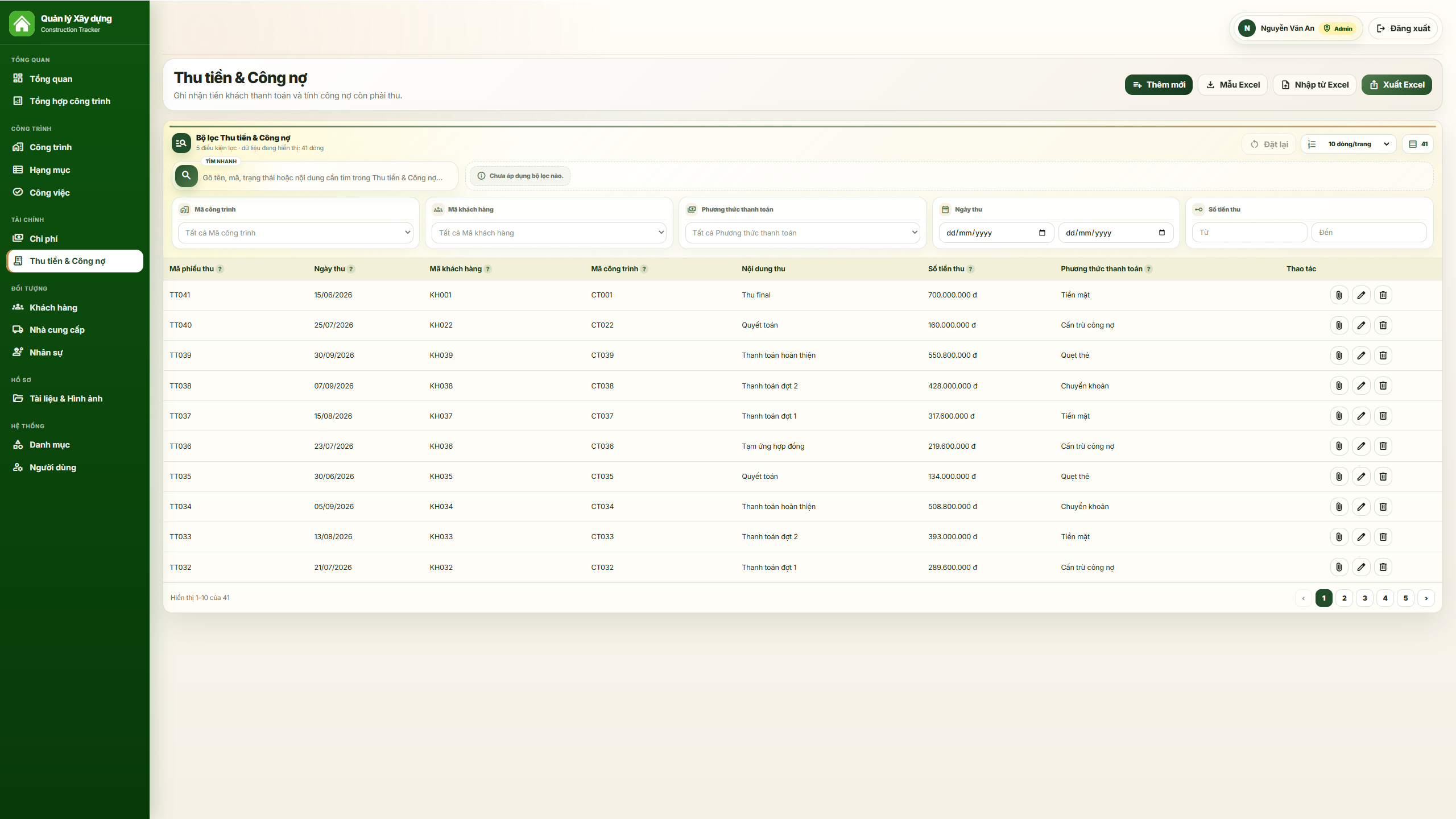Click the user avatar N icon

(1247, 28)
